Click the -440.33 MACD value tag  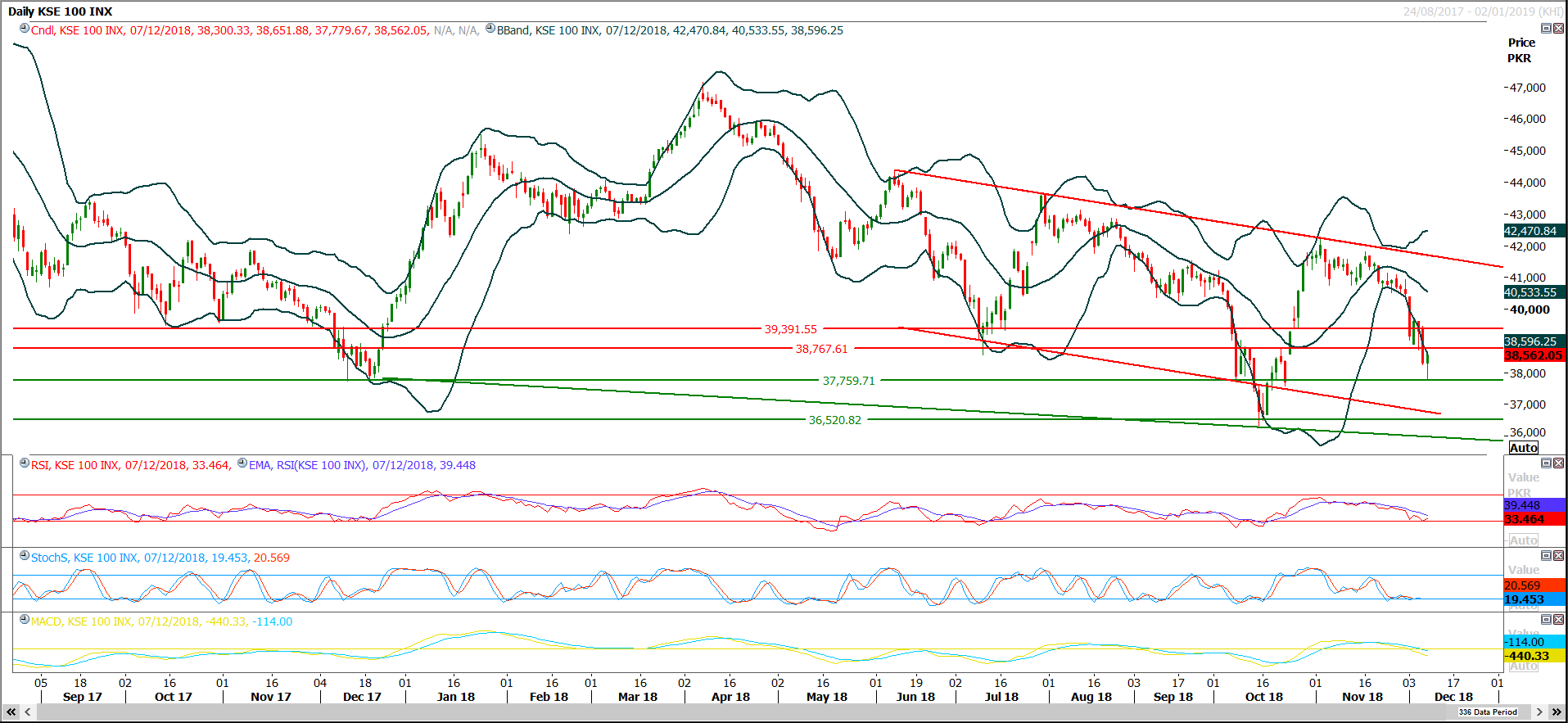[1535, 656]
